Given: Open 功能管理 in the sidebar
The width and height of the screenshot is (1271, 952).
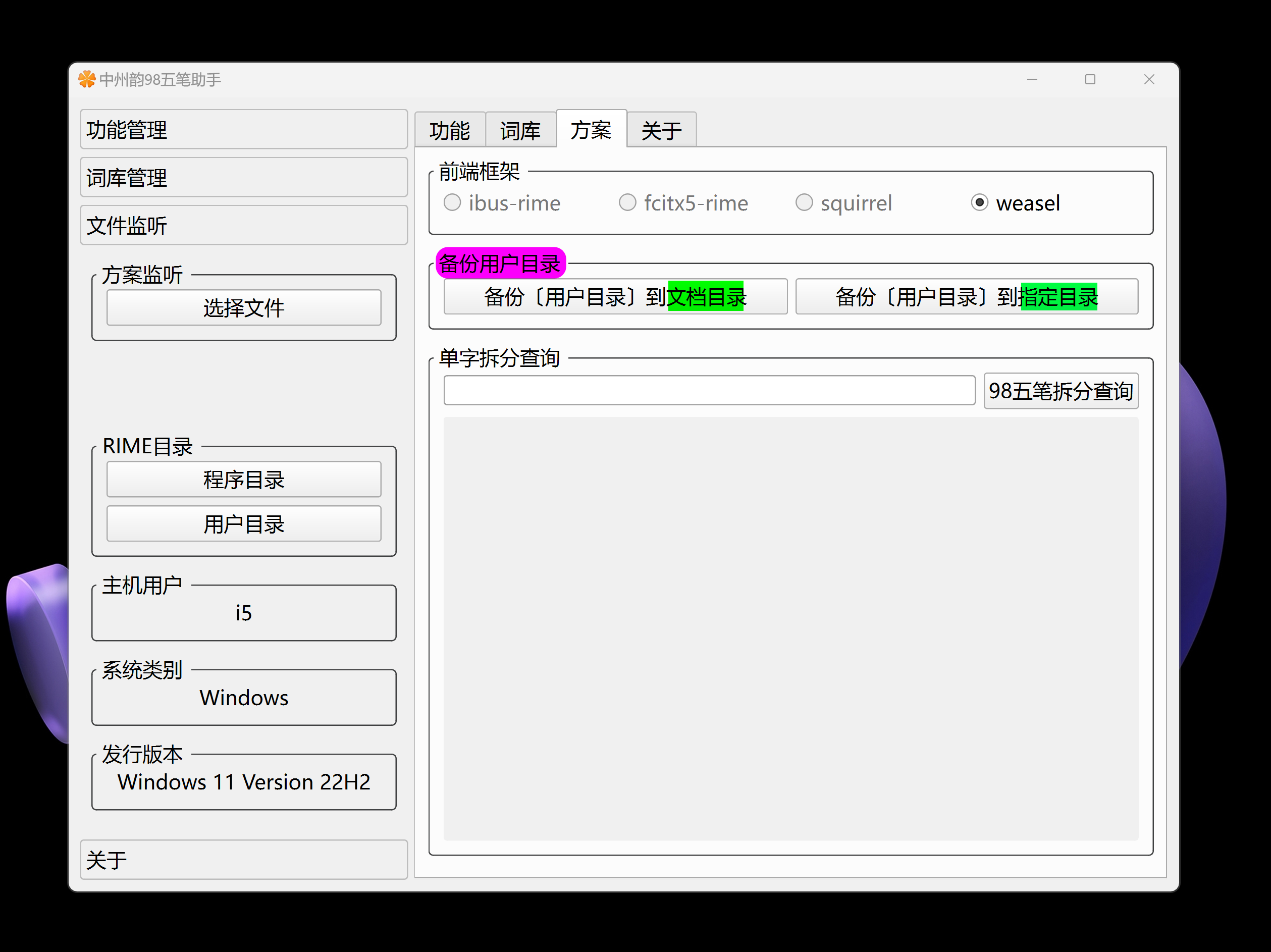Looking at the screenshot, I should coord(244,130).
